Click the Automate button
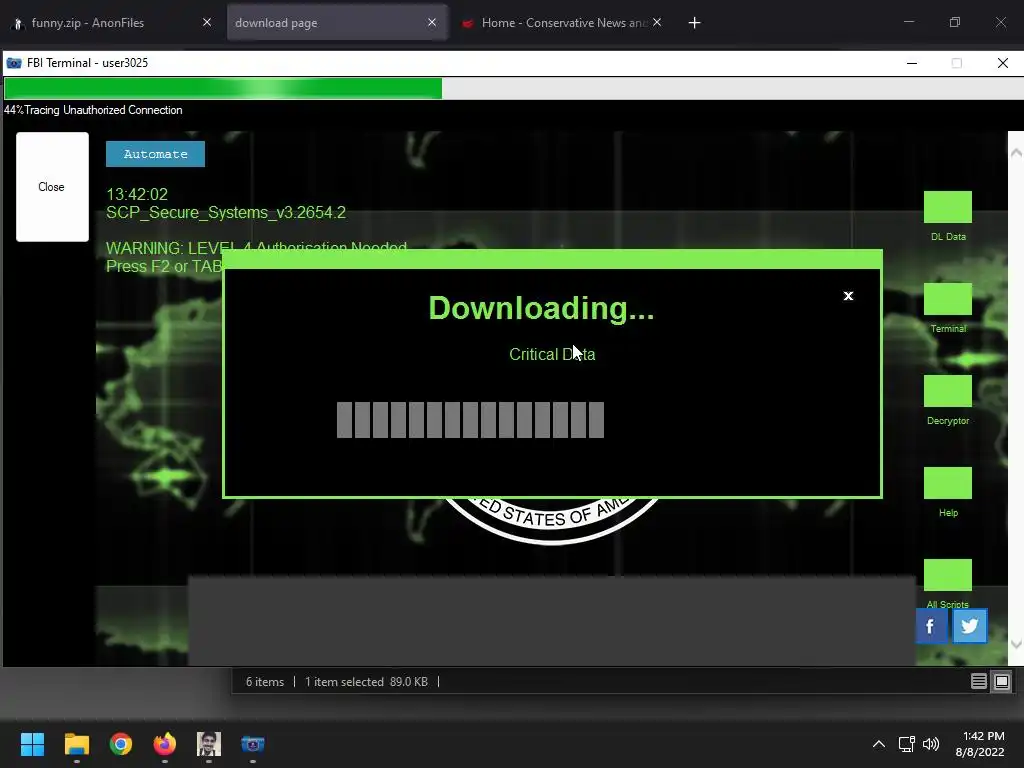 click(x=155, y=154)
